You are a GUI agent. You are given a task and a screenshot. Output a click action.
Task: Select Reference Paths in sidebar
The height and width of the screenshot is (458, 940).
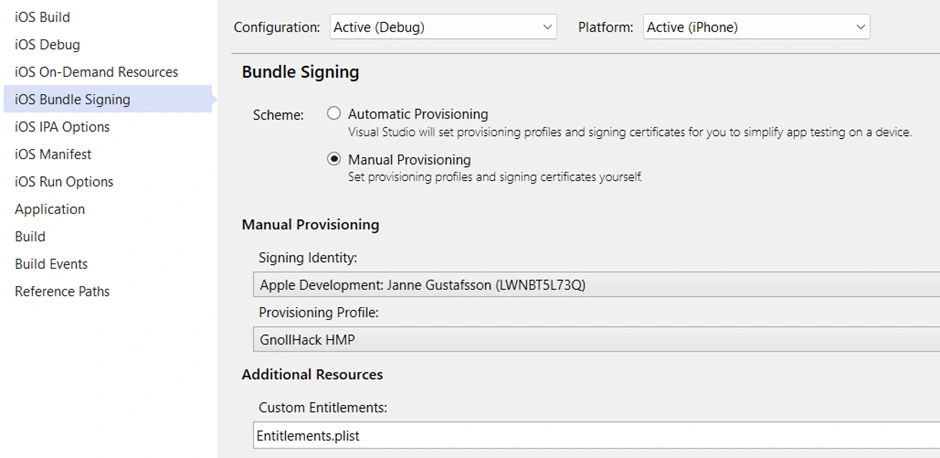pos(62,291)
